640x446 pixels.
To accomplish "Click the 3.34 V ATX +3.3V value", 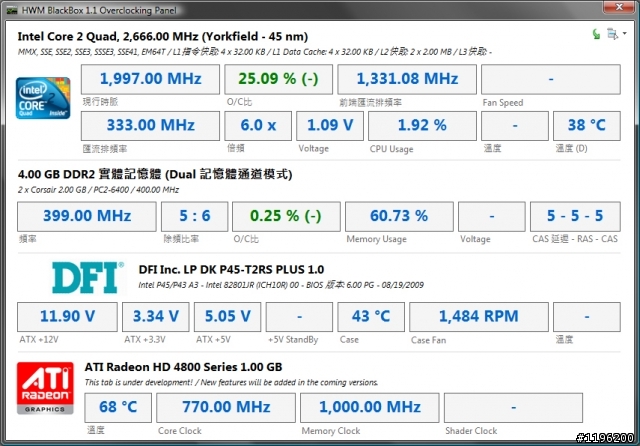I will pyautogui.click(x=156, y=317).
